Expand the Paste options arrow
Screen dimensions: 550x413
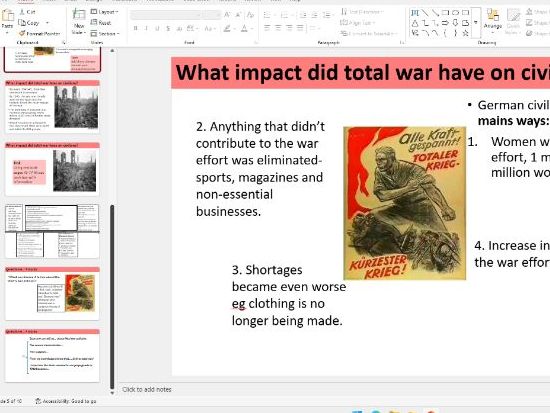(7, 33)
